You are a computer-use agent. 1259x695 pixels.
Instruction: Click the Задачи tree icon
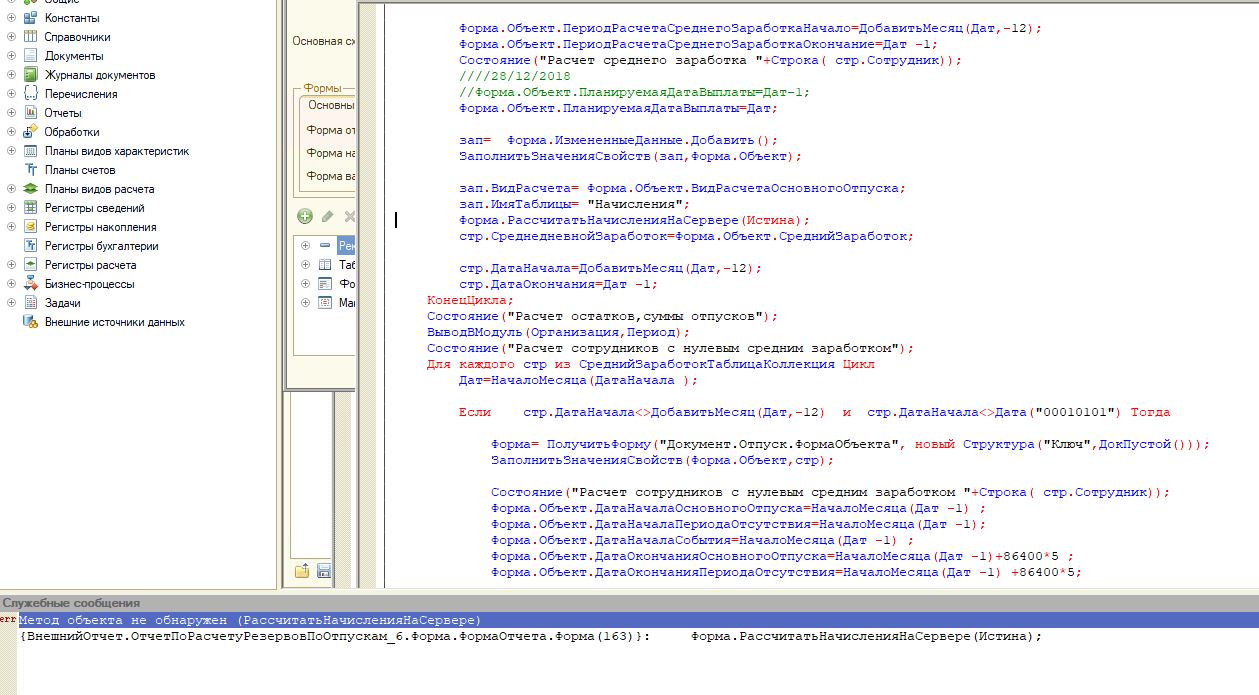click(x=30, y=303)
